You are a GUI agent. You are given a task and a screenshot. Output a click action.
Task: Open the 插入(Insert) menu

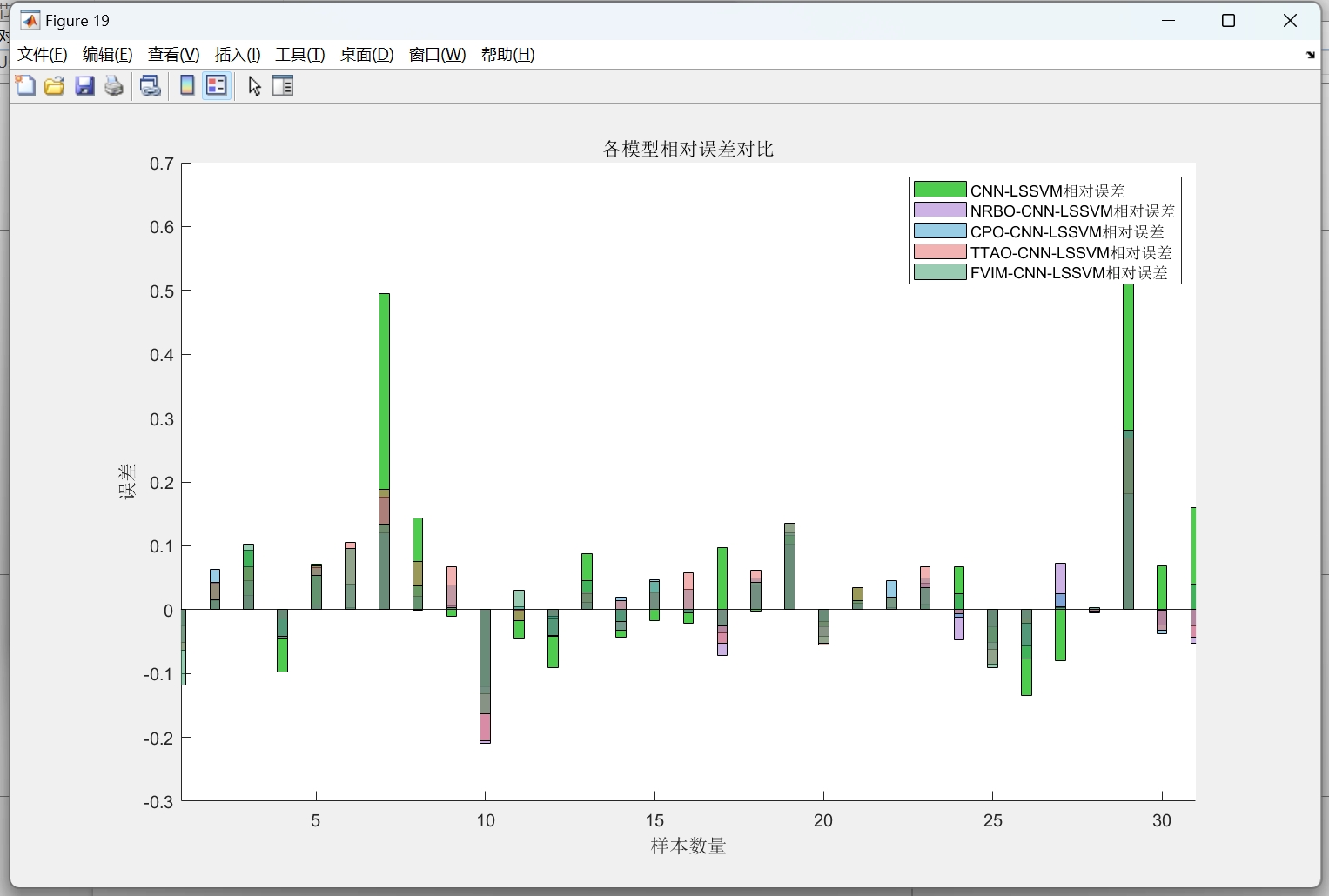(x=237, y=54)
